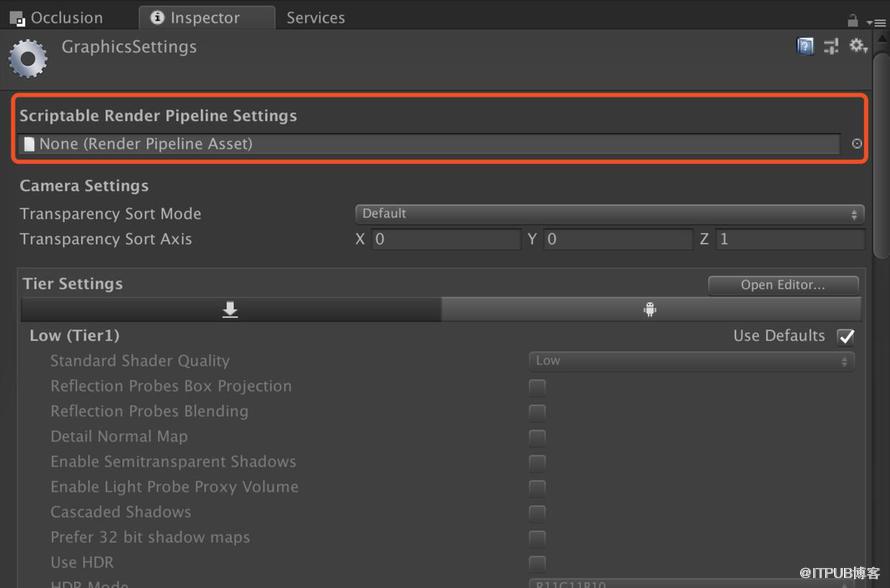Viewport: 890px width, 588px height.
Task: Switch to the Services tab
Action: pyautogui.click(x=316, y=18)
